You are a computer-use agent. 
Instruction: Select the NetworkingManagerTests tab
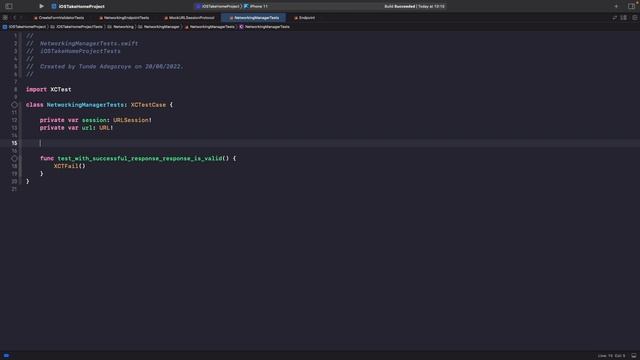[254, 18]
